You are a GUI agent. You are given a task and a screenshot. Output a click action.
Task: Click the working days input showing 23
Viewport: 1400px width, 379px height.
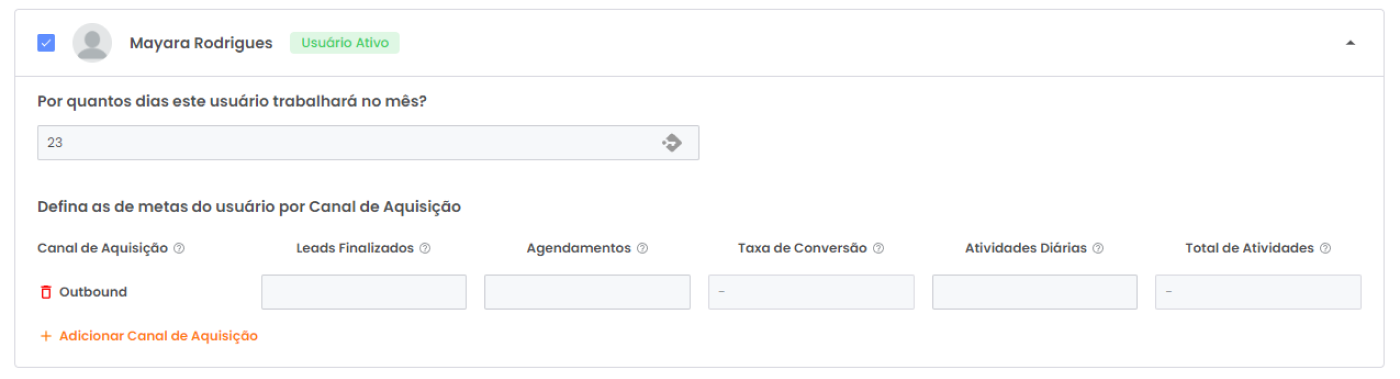point(368,143)
